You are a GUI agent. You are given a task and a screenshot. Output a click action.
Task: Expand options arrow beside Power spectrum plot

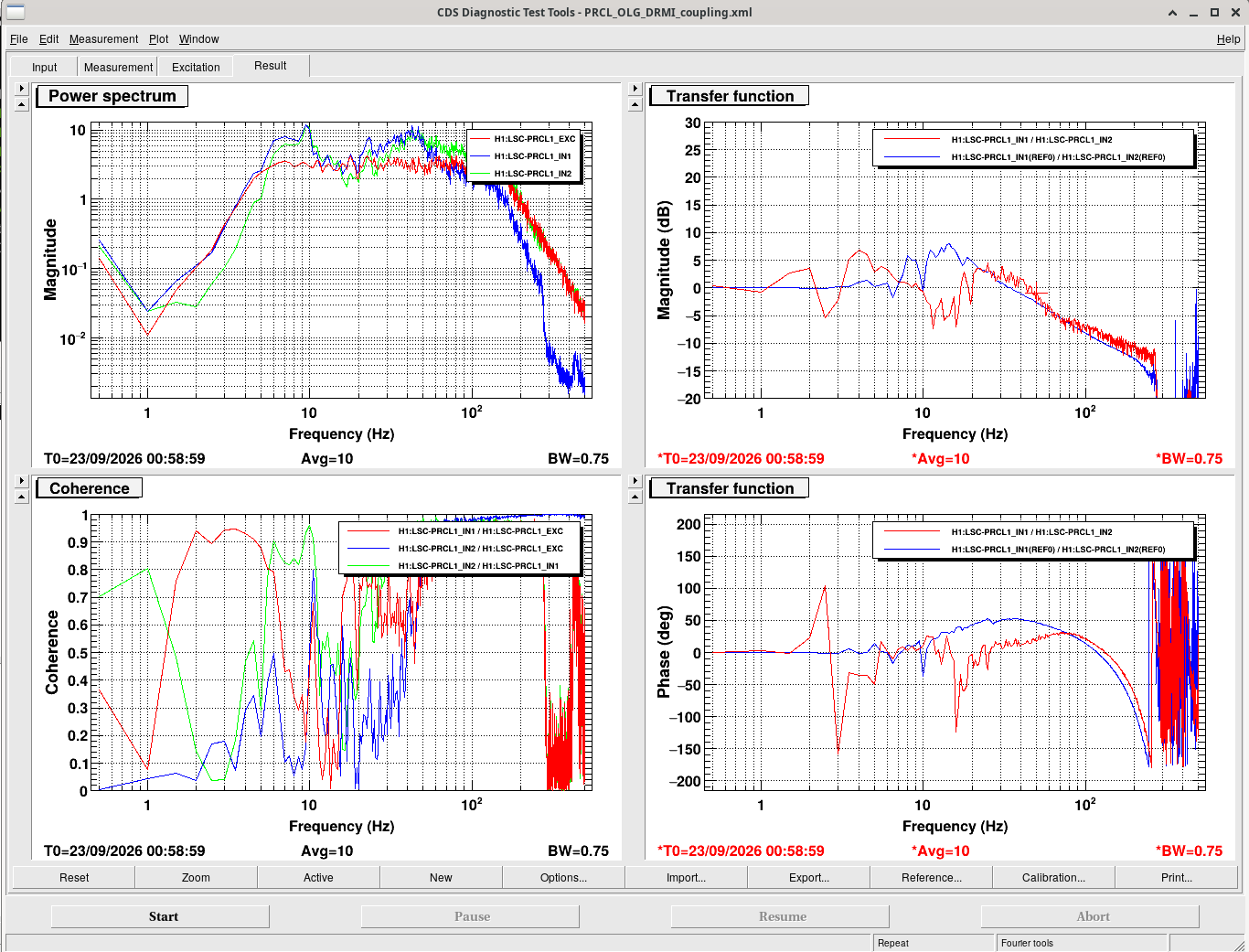tap(22, 89)
